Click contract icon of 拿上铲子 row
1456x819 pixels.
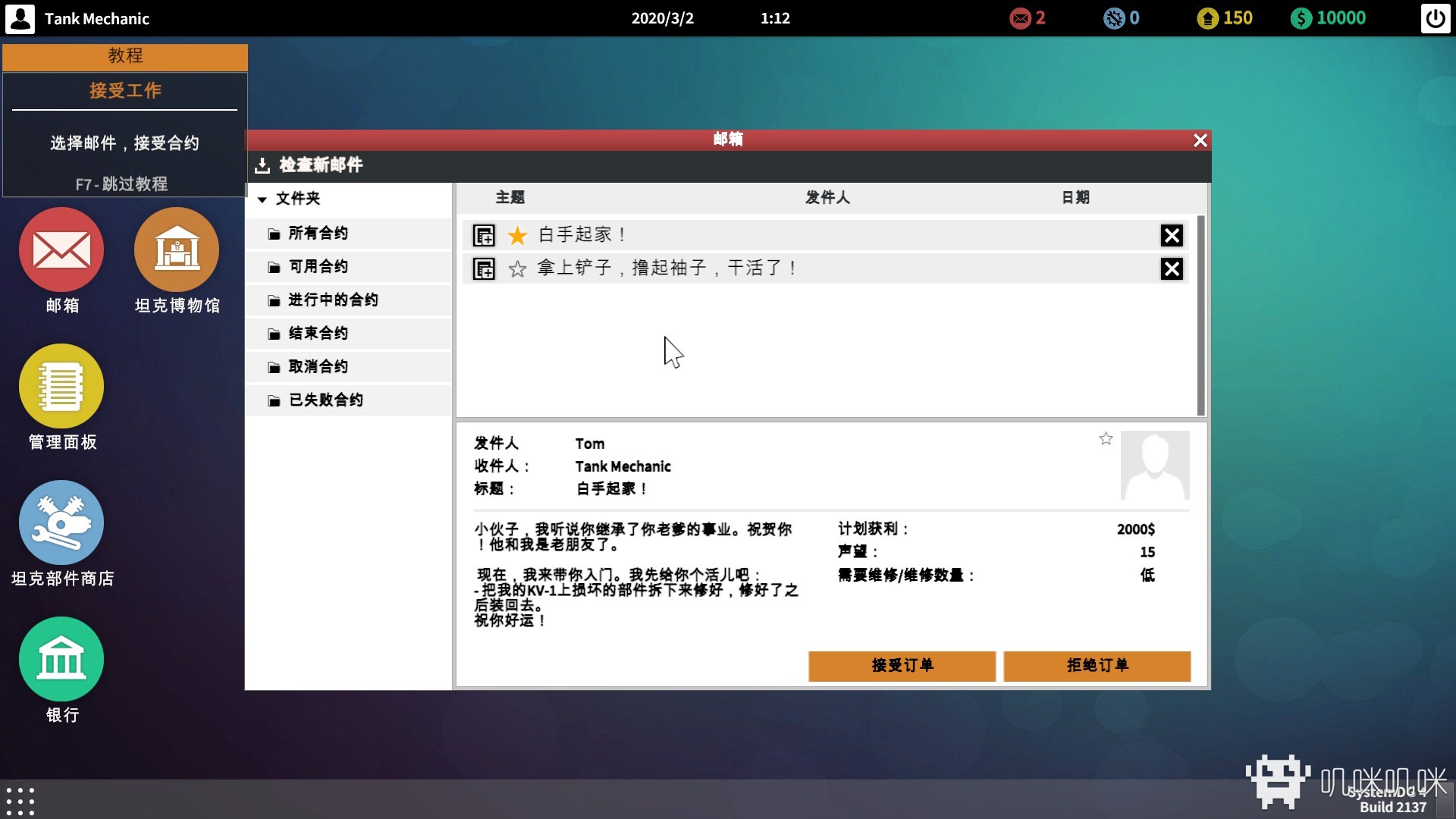(x=484, y=268)
